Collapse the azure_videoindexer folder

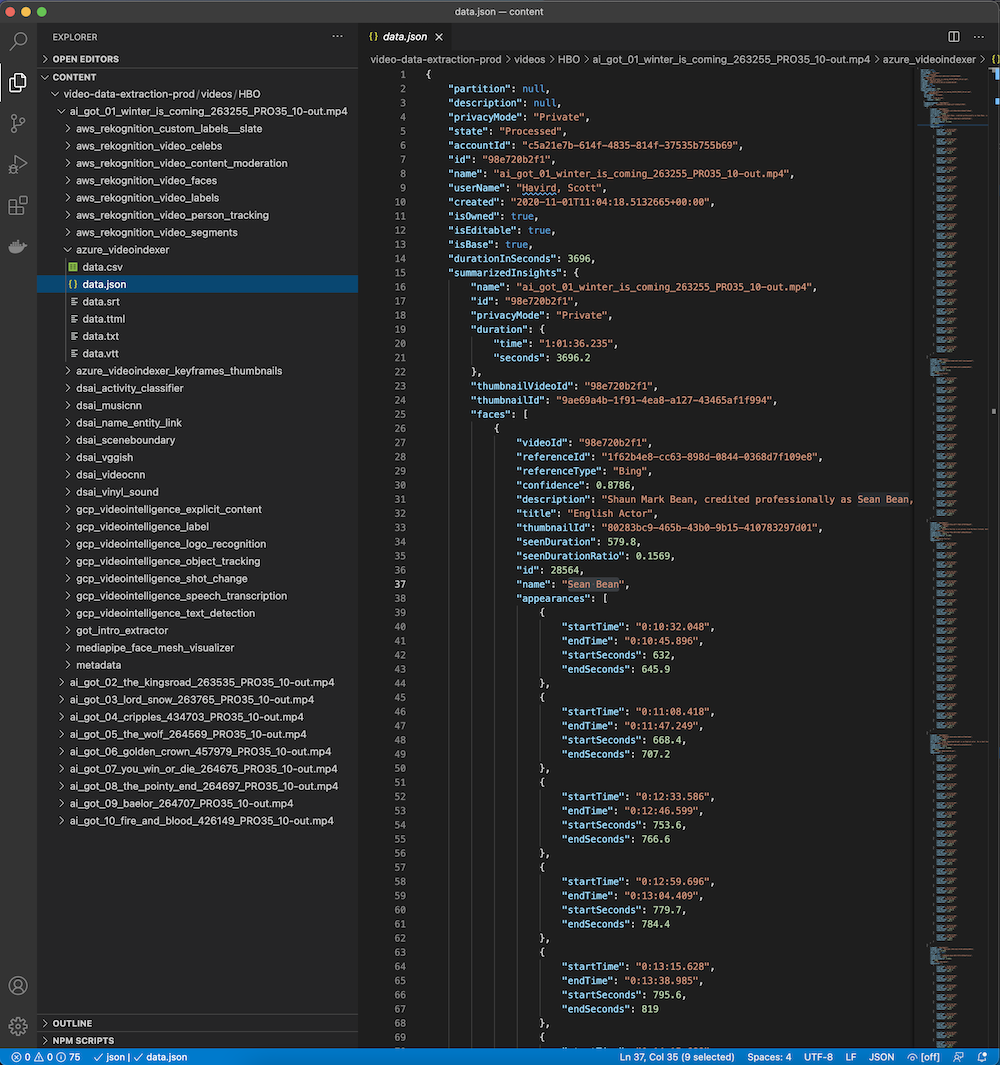pyautogui.click(x=122, y=249)
